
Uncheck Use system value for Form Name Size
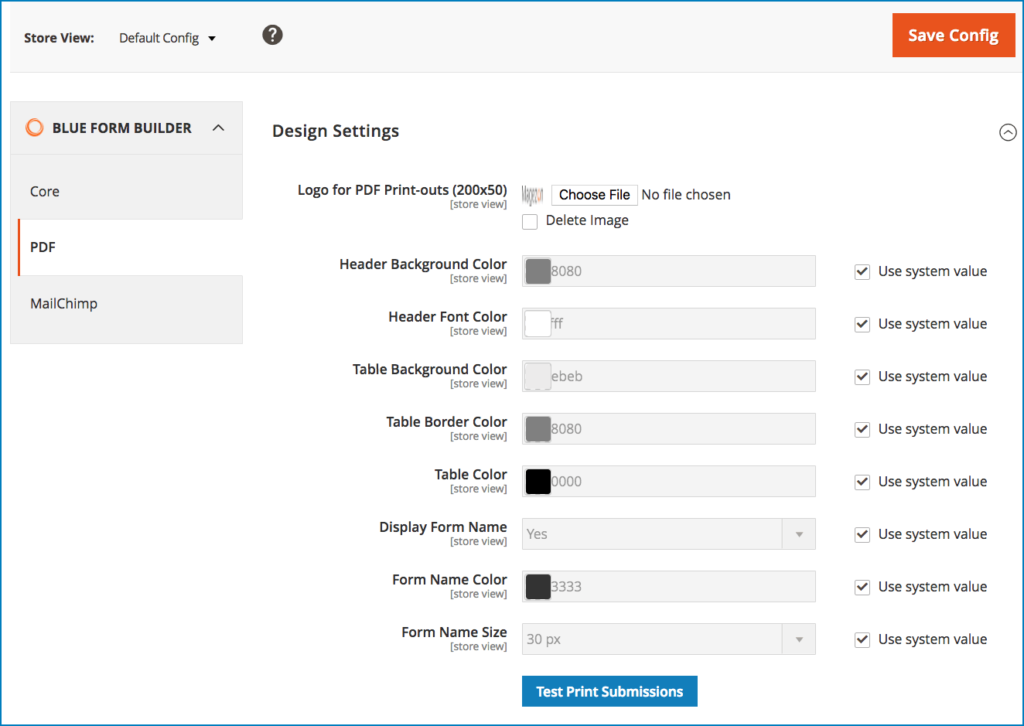coord(862,639)
